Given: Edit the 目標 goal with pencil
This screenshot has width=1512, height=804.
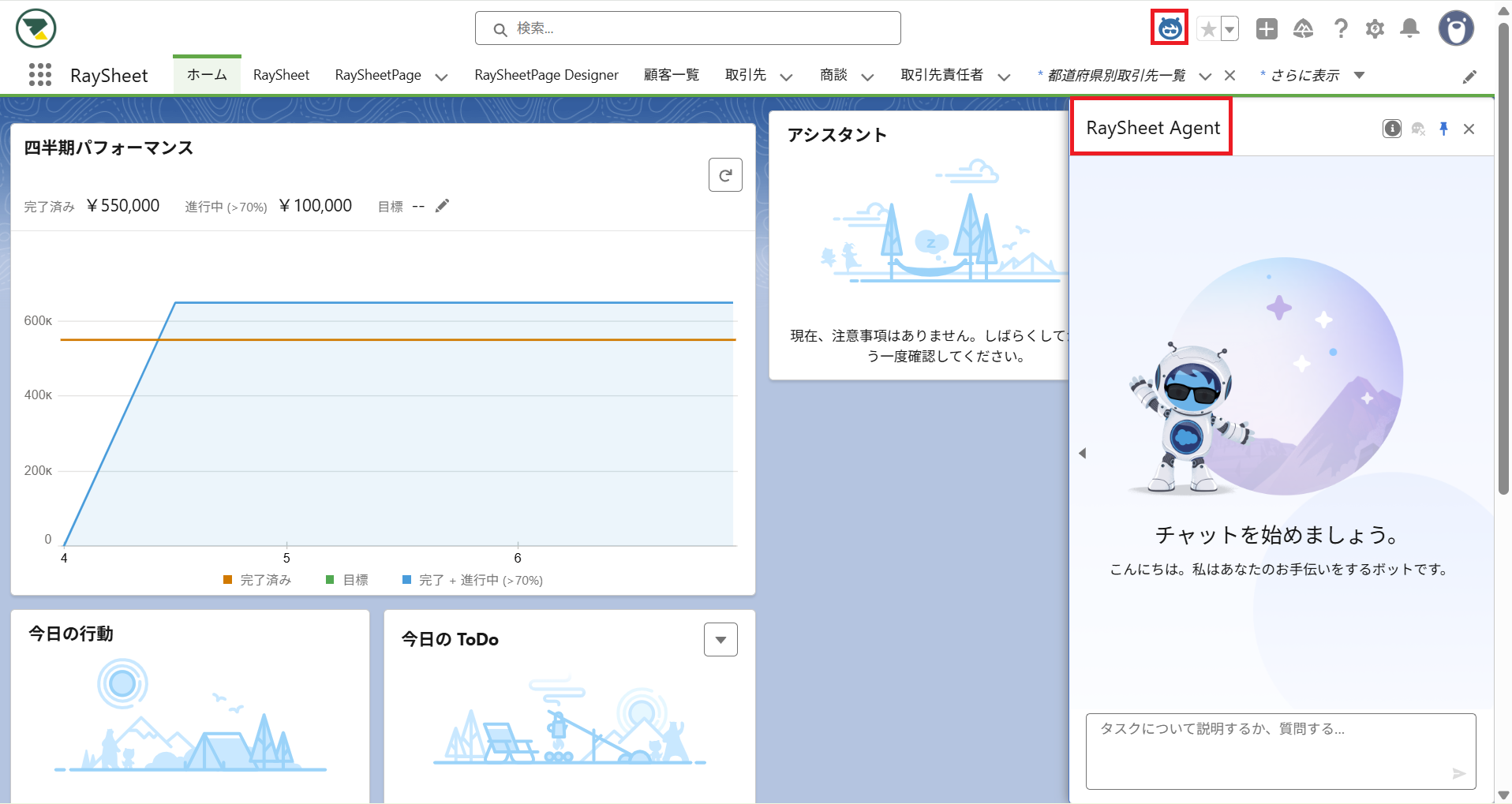Looking at the screenshot, I should [x=442, y=206].
